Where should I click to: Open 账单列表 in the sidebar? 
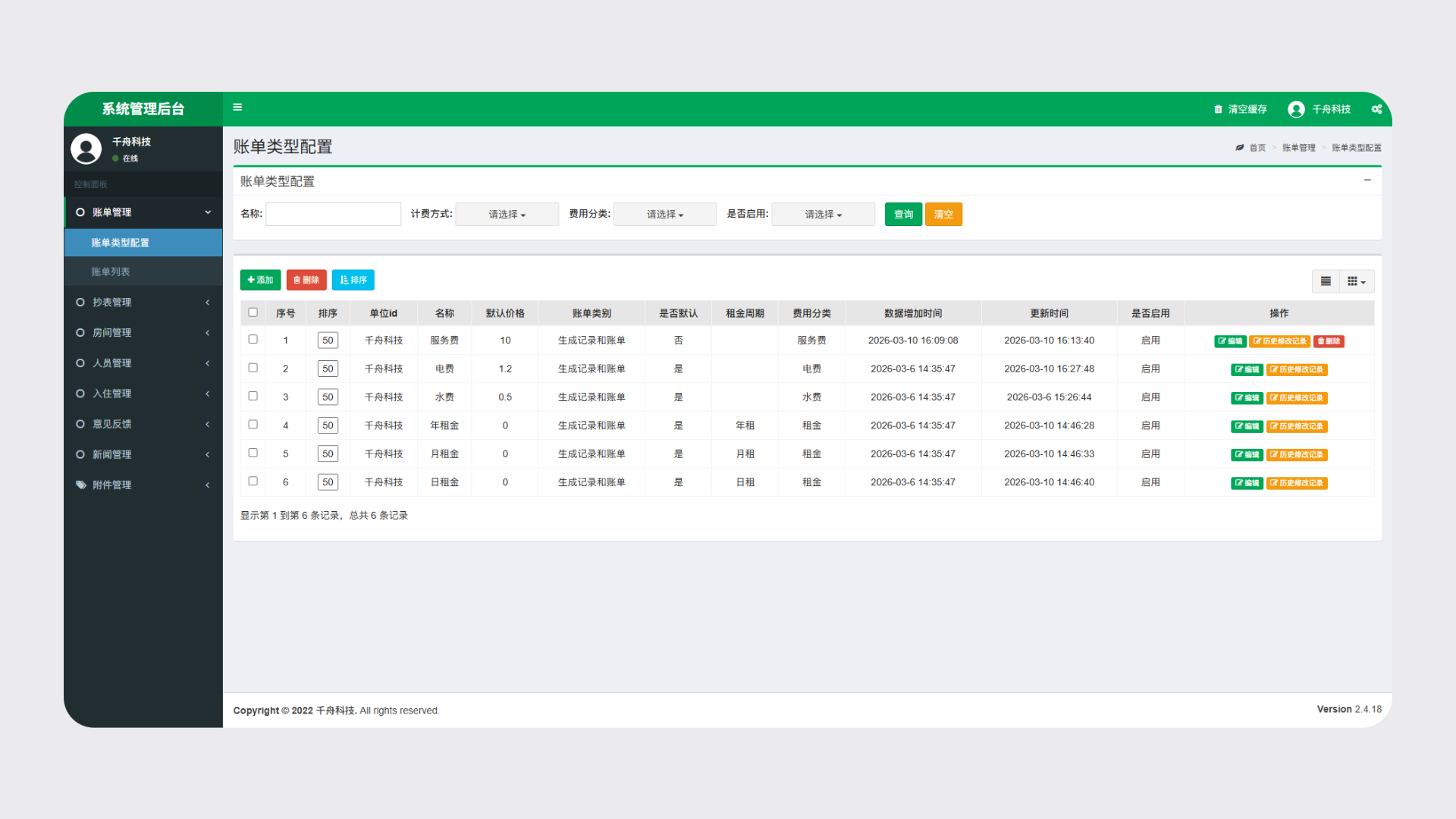[x=111, y=271]
